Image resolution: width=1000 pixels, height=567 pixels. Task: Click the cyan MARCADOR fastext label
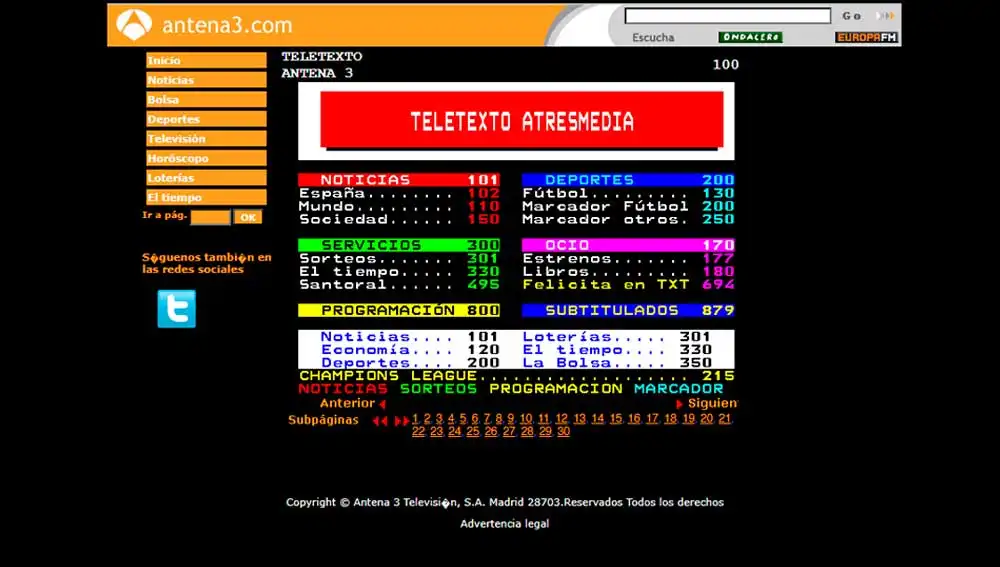[679, 389]
